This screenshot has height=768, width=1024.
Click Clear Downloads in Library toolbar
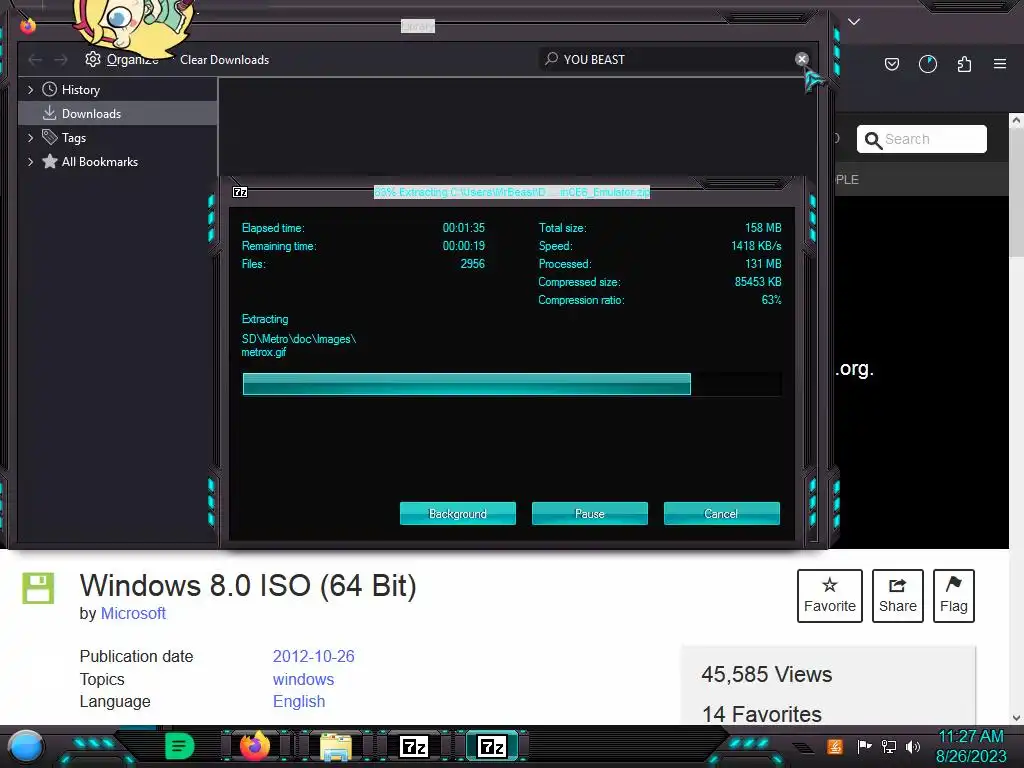225,59
